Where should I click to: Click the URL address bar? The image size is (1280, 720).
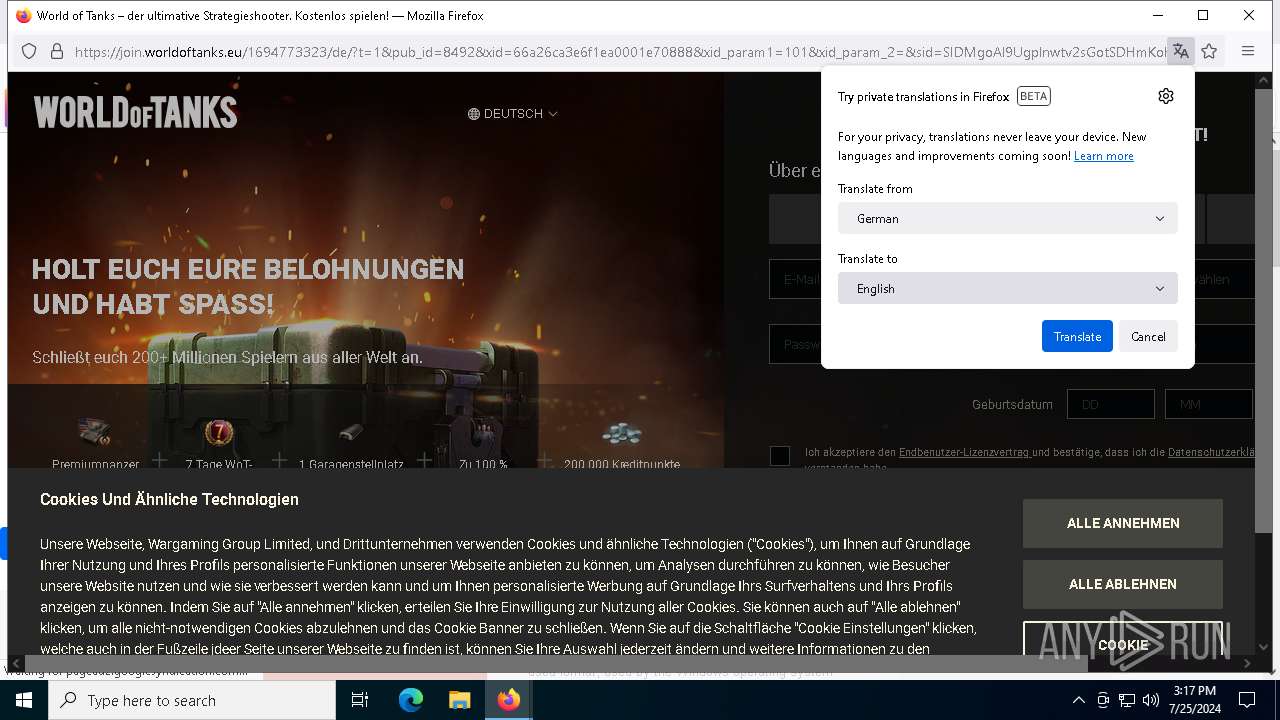[x=620, y=51]
